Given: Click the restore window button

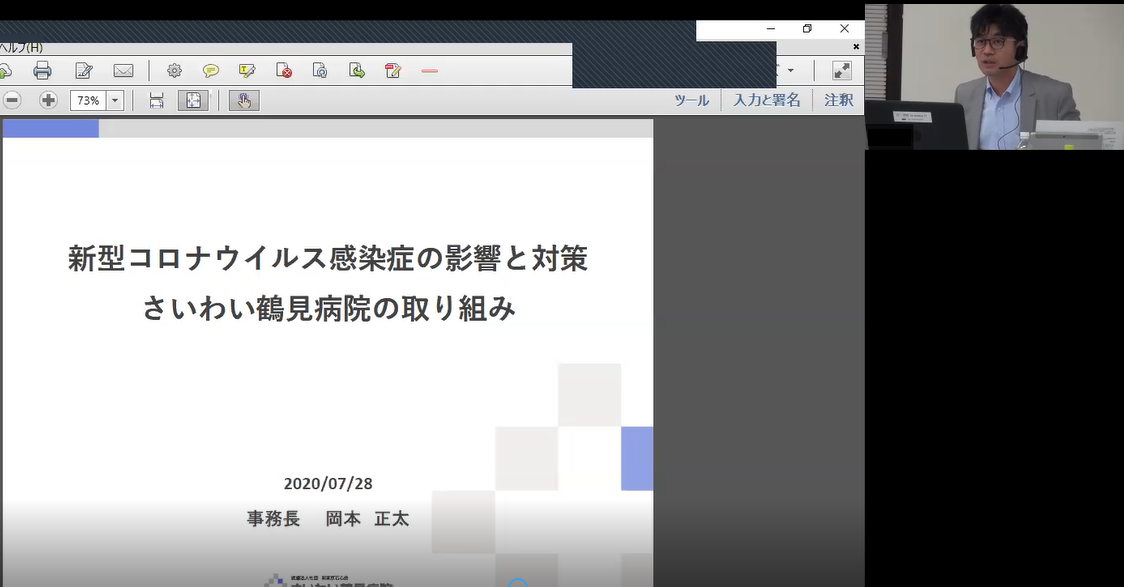Looking at the screenshot, I should (x=807, y=29).
